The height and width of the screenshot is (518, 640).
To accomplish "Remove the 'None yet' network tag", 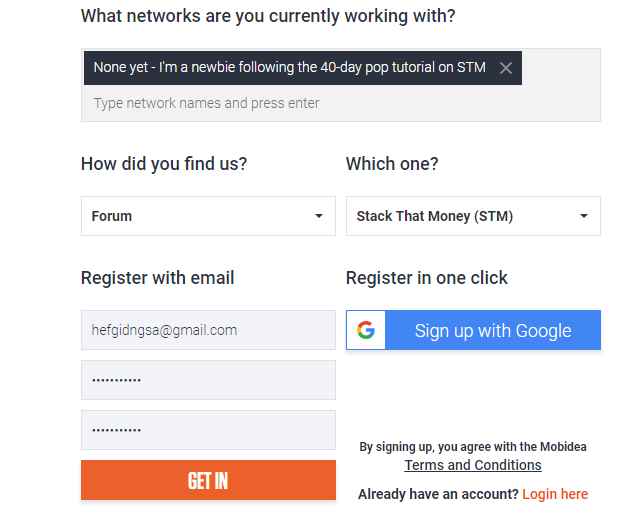I will [506, 68].
